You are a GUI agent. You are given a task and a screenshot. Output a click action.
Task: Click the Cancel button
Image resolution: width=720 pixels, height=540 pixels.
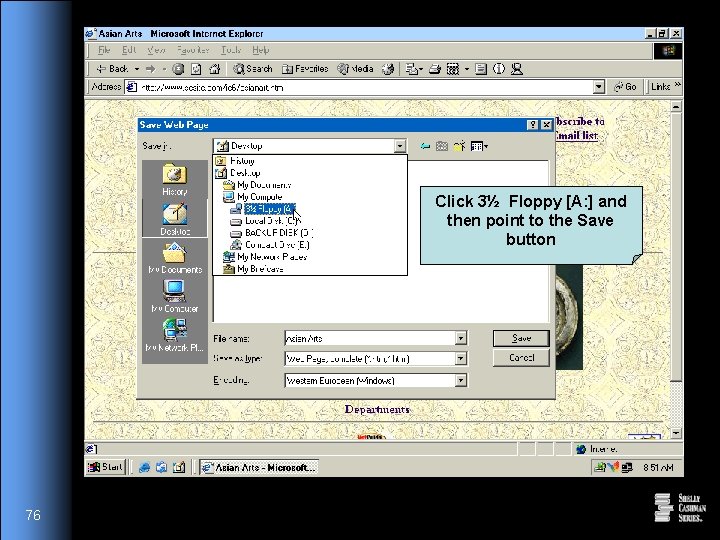521,358
